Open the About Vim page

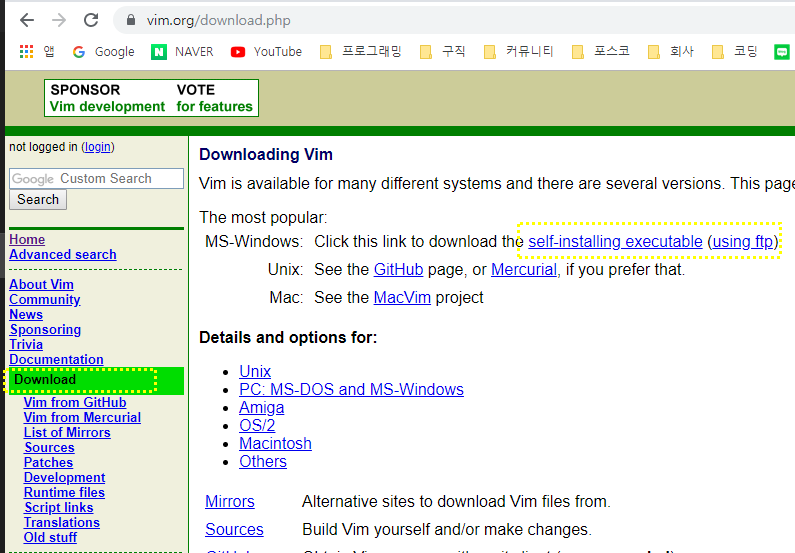pyautogui.click(x=42, y=284)
